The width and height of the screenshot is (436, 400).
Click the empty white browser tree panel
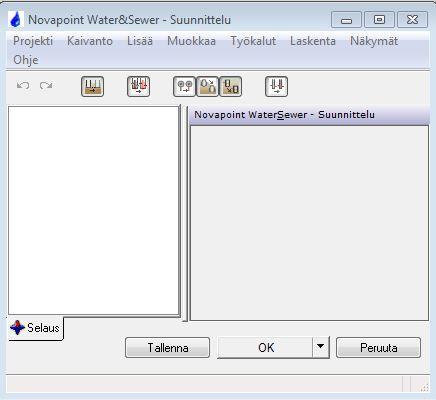click(x=94, y=210)
